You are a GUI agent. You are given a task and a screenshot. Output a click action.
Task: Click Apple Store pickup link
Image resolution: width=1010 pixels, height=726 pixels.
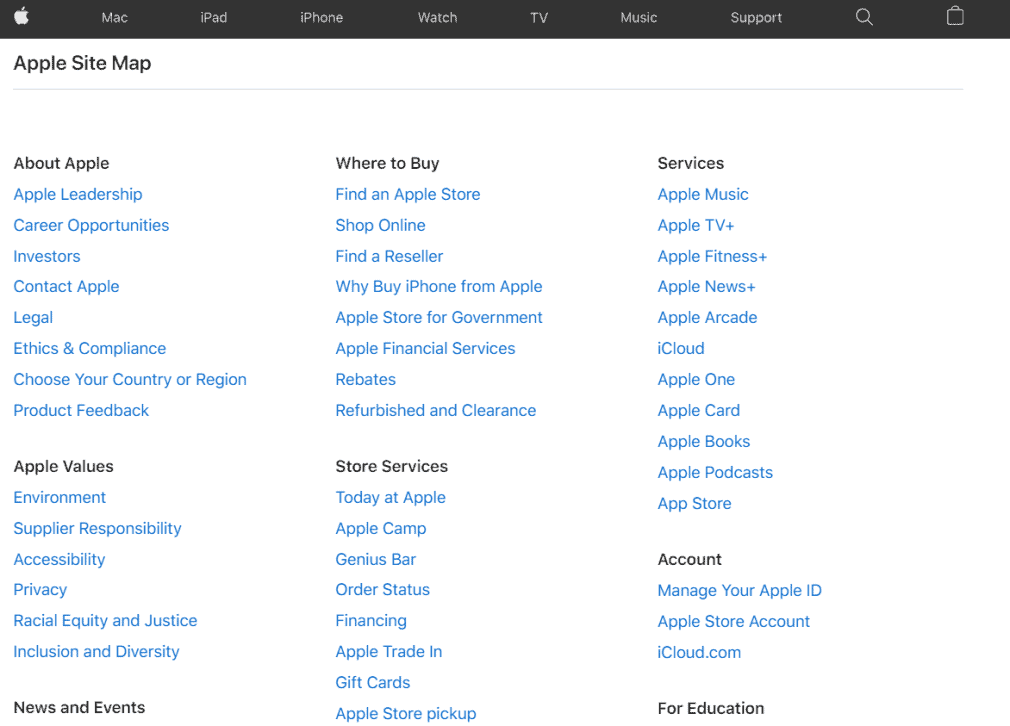point(406,713)
